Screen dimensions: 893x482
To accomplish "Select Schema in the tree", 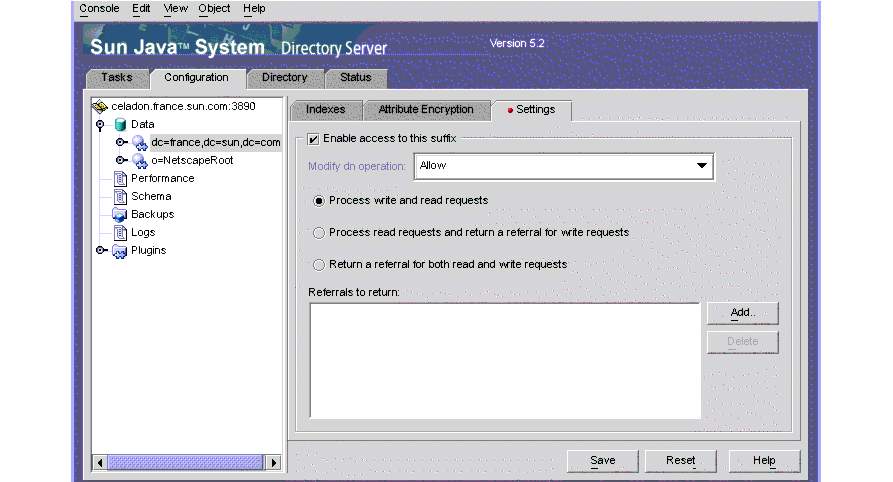I will pyautogui.click(x=151, y=197).
